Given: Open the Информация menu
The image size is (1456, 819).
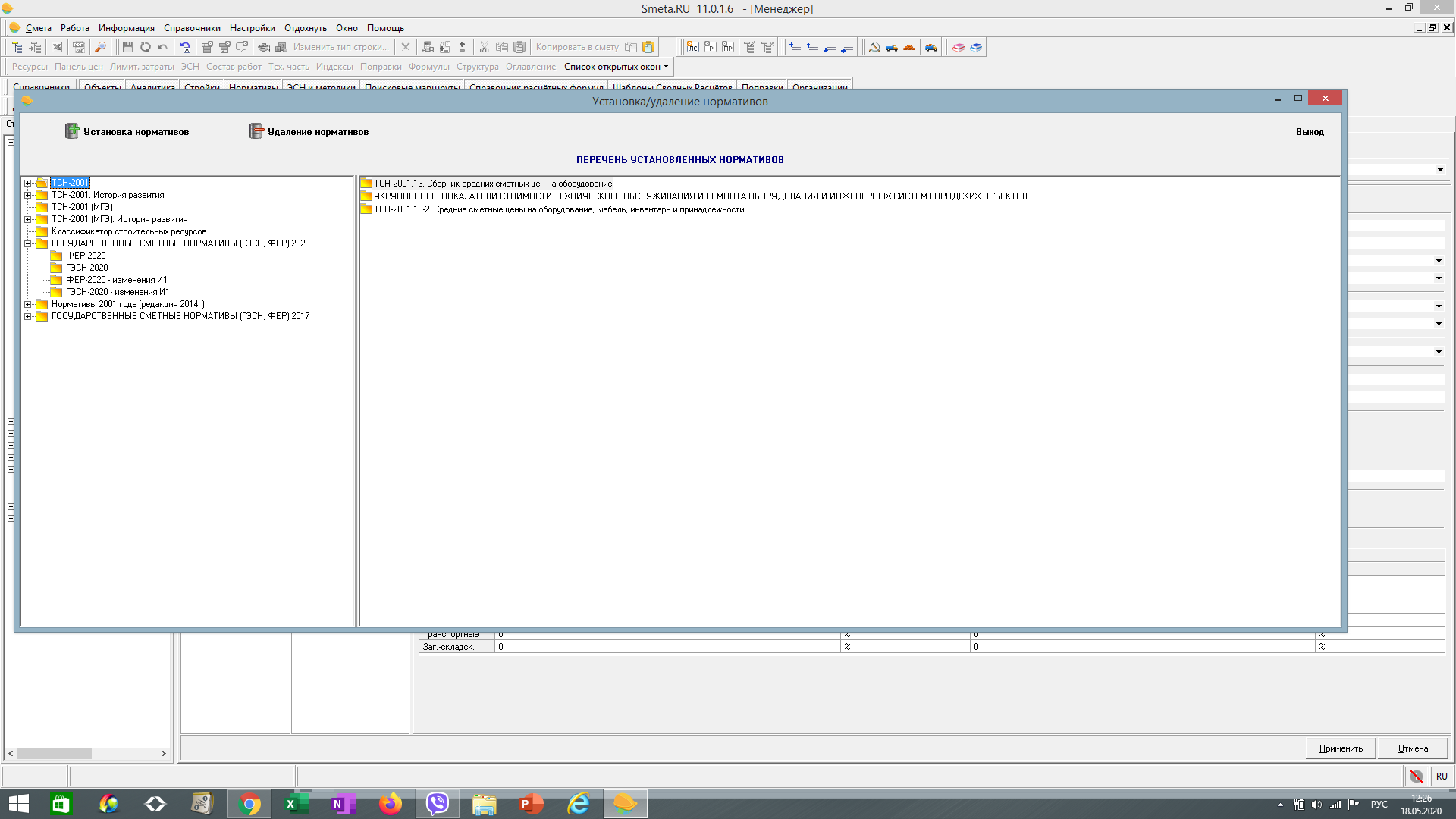Looking at the screenshot, I should coord(127,28).
